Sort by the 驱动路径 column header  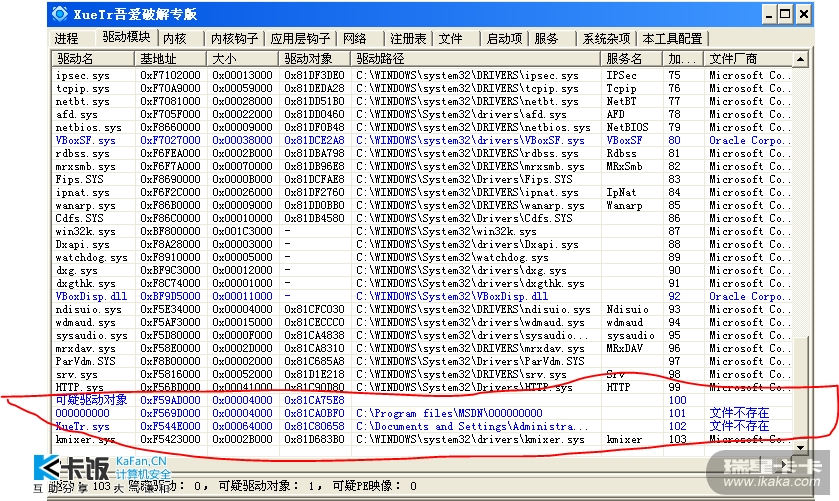coord(475,59)
